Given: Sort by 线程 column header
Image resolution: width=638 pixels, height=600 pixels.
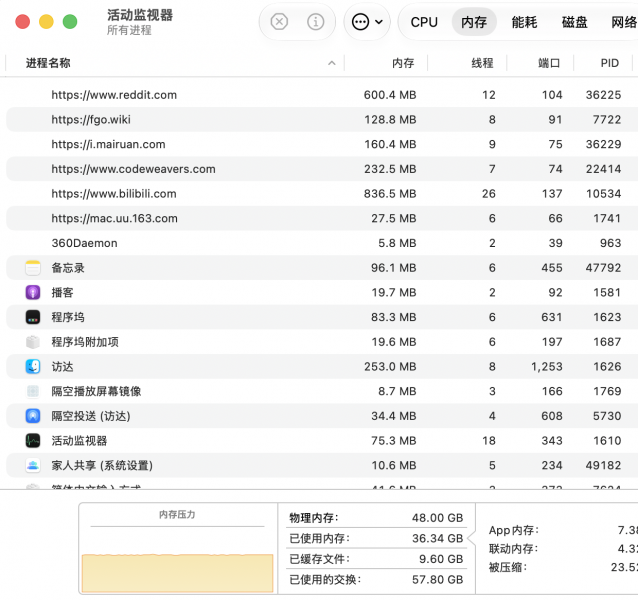Looking at the screenshot, I should [482, 63].
